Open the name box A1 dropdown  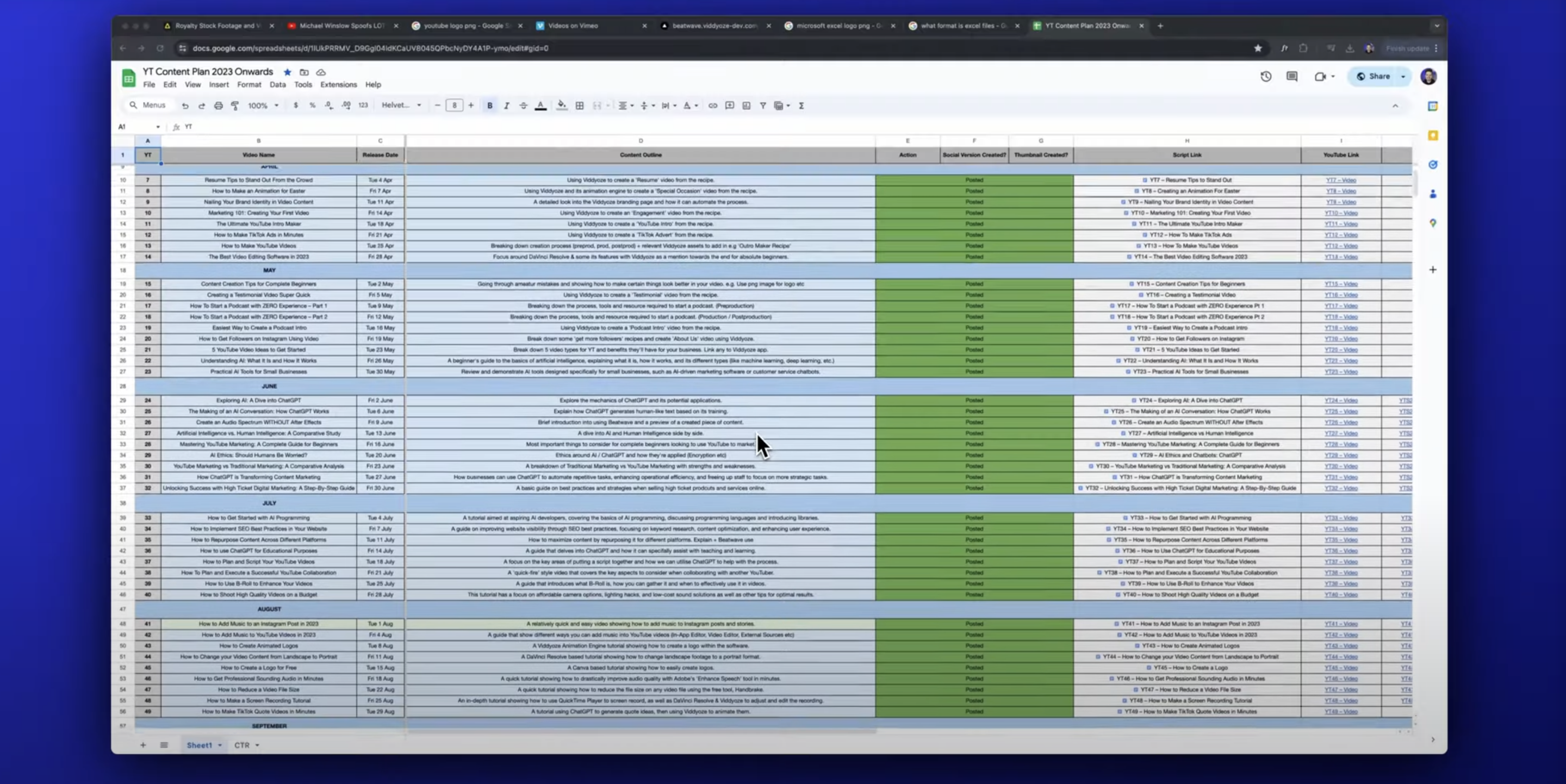pyautogui.click(x=158, y=127)
